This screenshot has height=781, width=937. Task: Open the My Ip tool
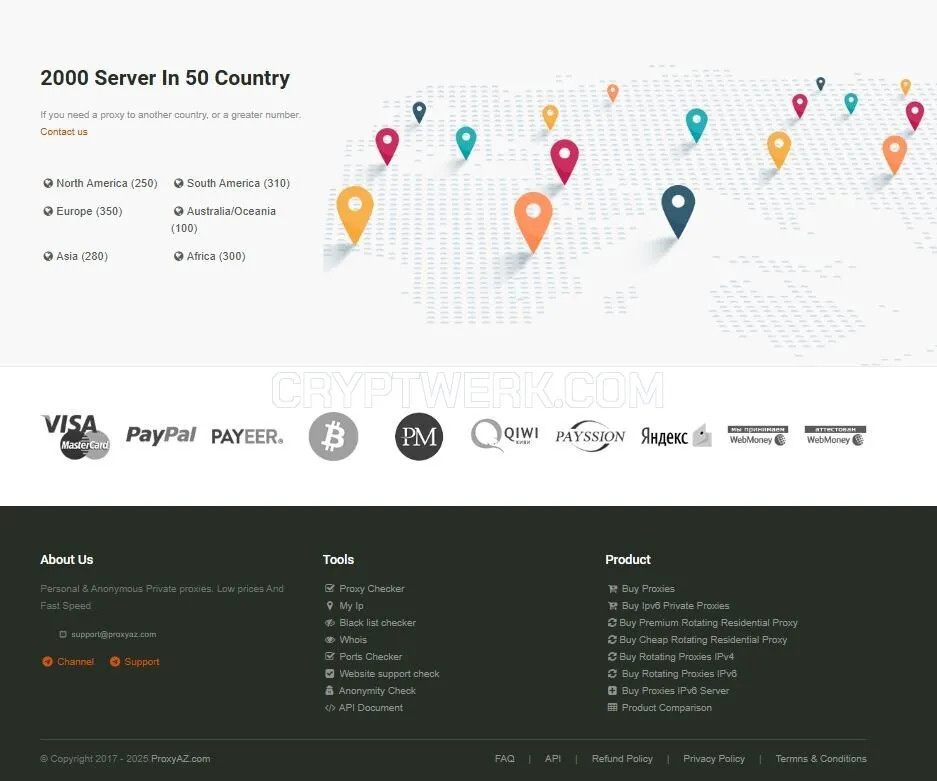pos(351,606)
